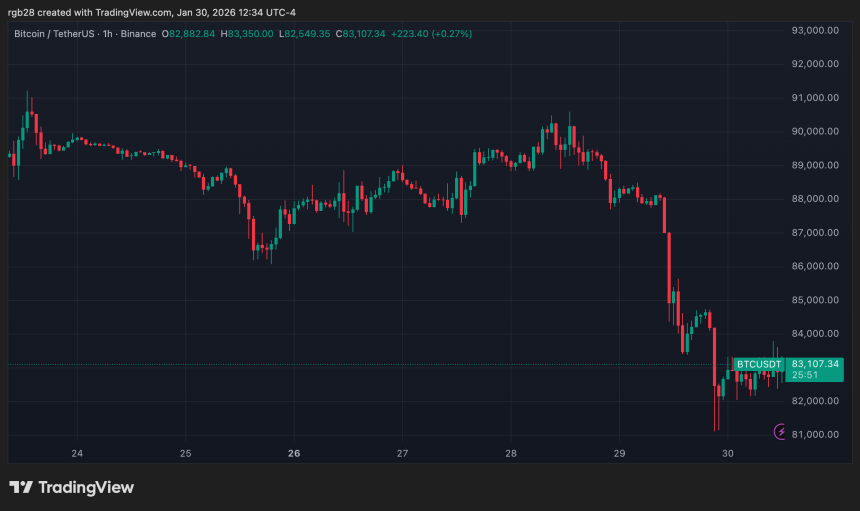Click the 90,000.00 price axis label

pos(815,132)
